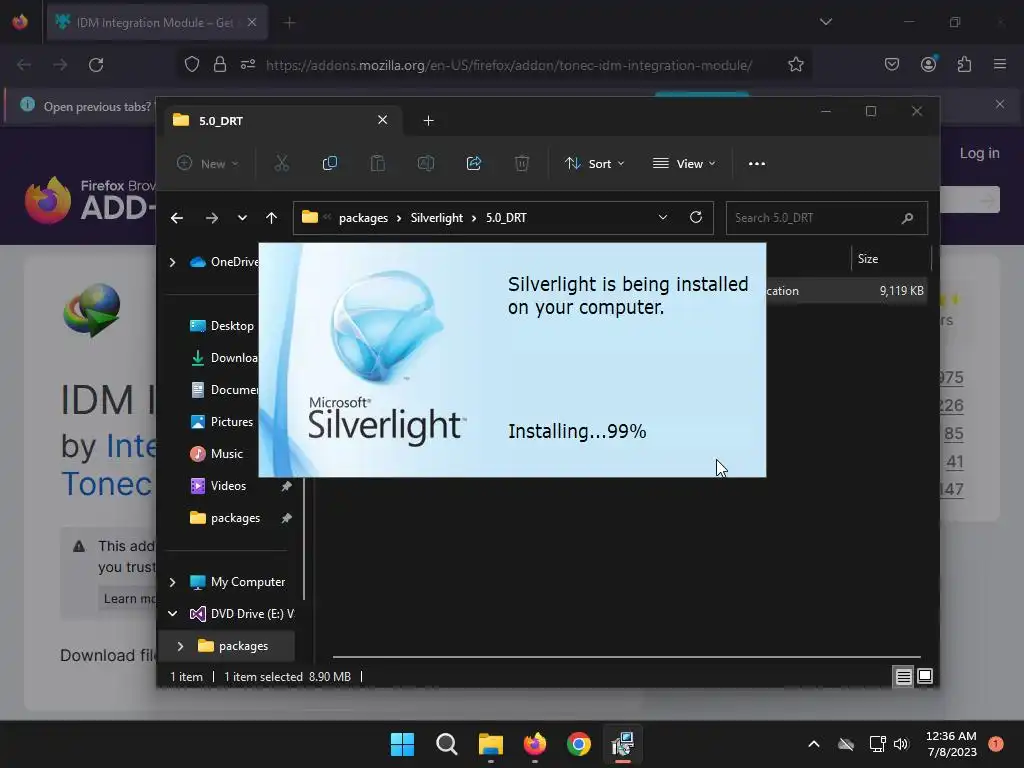
Task: Open Firefox hamburger menu
Action: [x=1000, y=64]
